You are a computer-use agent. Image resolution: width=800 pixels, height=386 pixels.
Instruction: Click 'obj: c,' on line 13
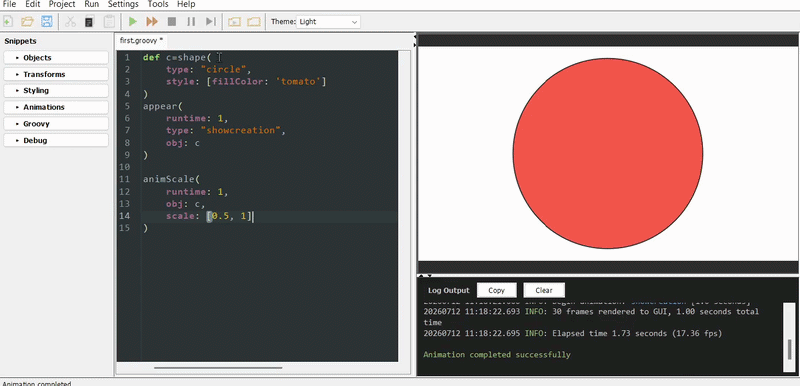coord(185,204)
